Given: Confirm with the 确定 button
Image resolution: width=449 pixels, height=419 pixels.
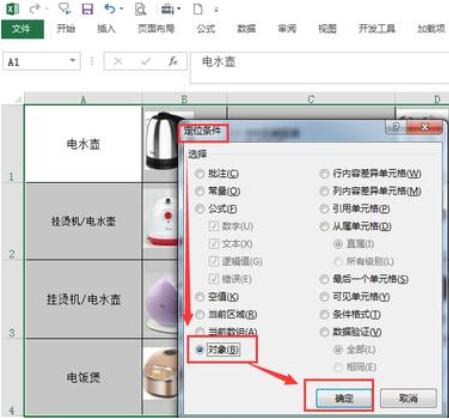Looking at the screenshot, I should click(x=344, y=398).
